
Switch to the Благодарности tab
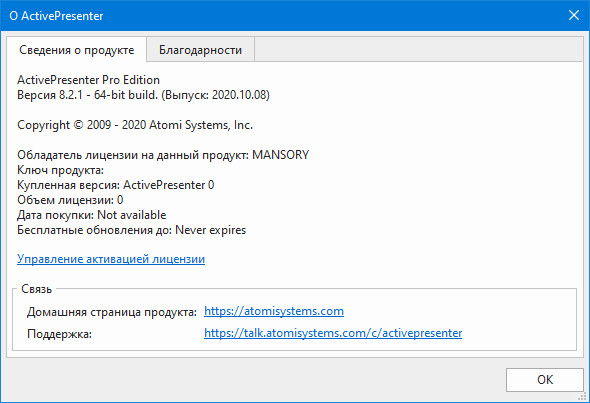pos(200,50)
